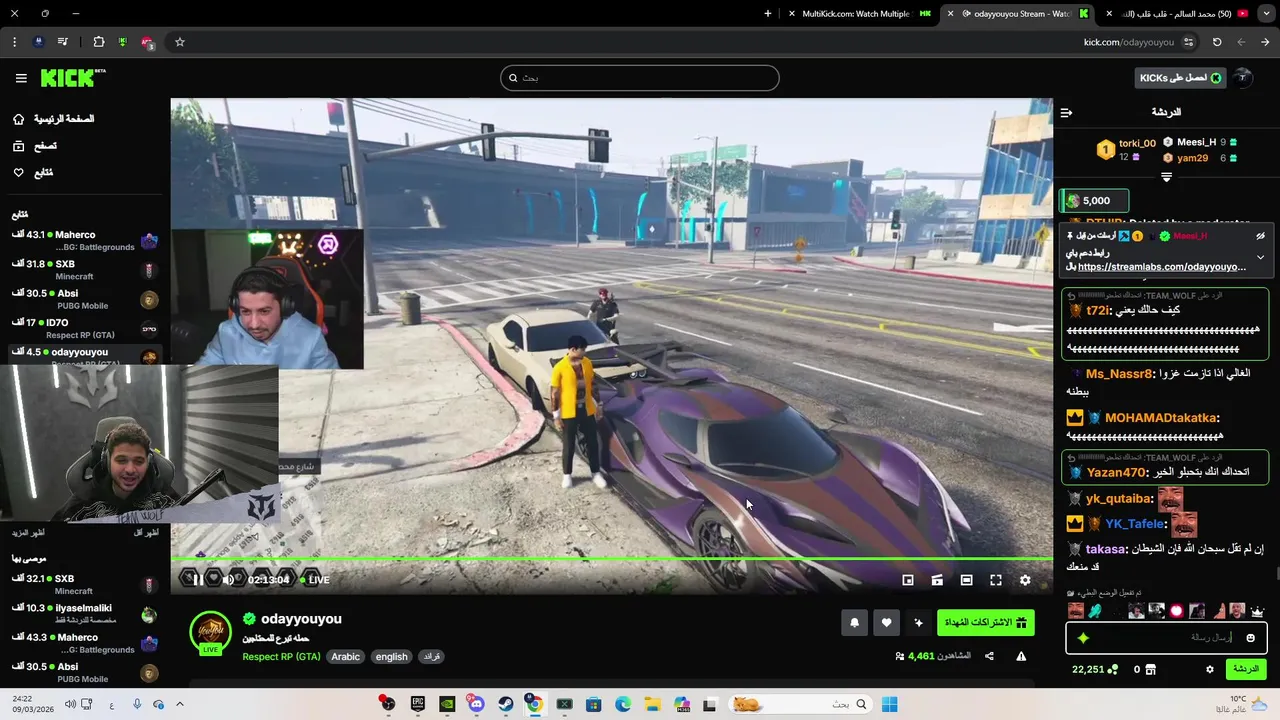1280x720 pixels.
Task: Open the Kick hamburger menu
Action: click(x=21, y=78)
